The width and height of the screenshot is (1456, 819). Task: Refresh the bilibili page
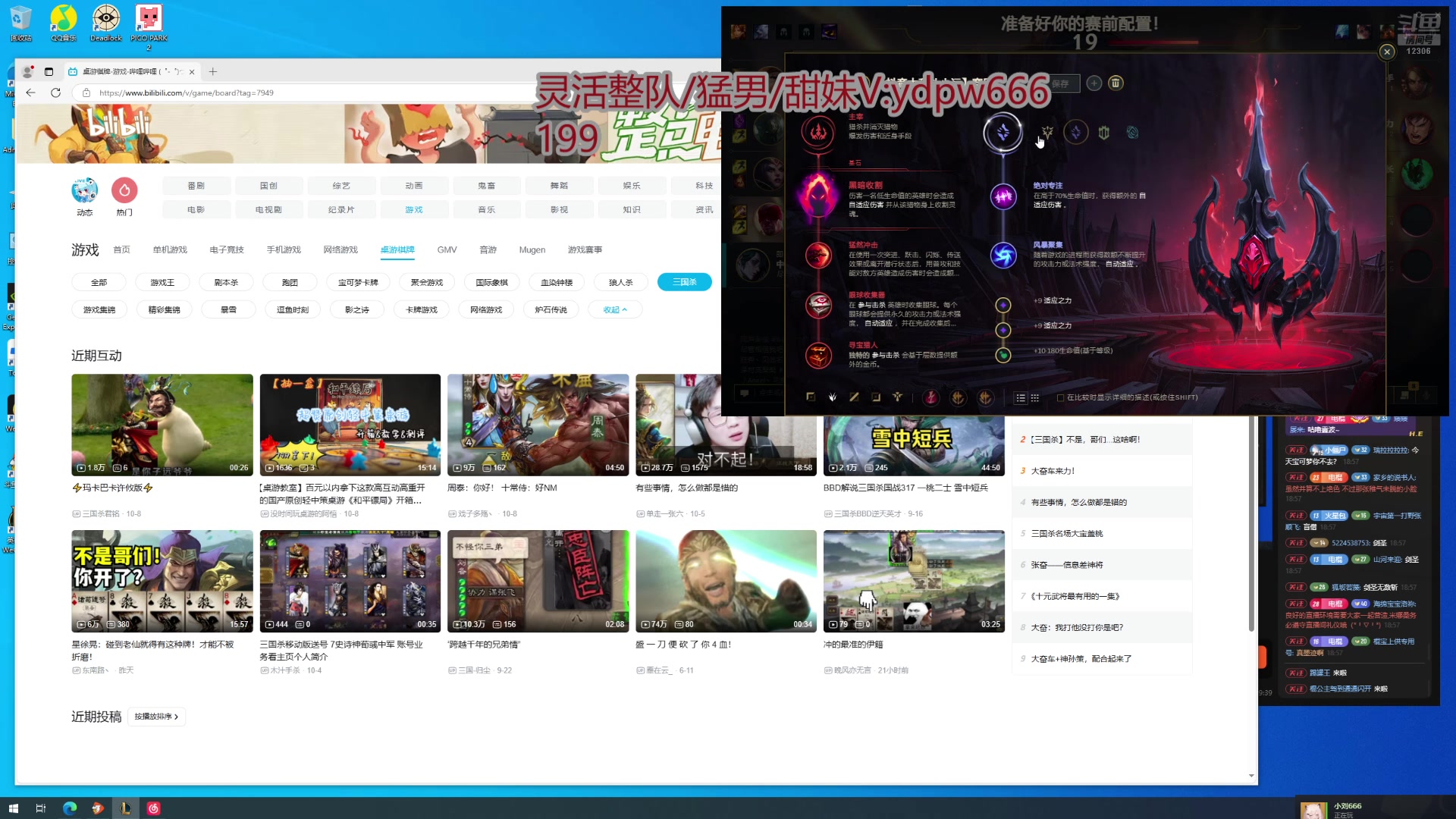point(55,93)
